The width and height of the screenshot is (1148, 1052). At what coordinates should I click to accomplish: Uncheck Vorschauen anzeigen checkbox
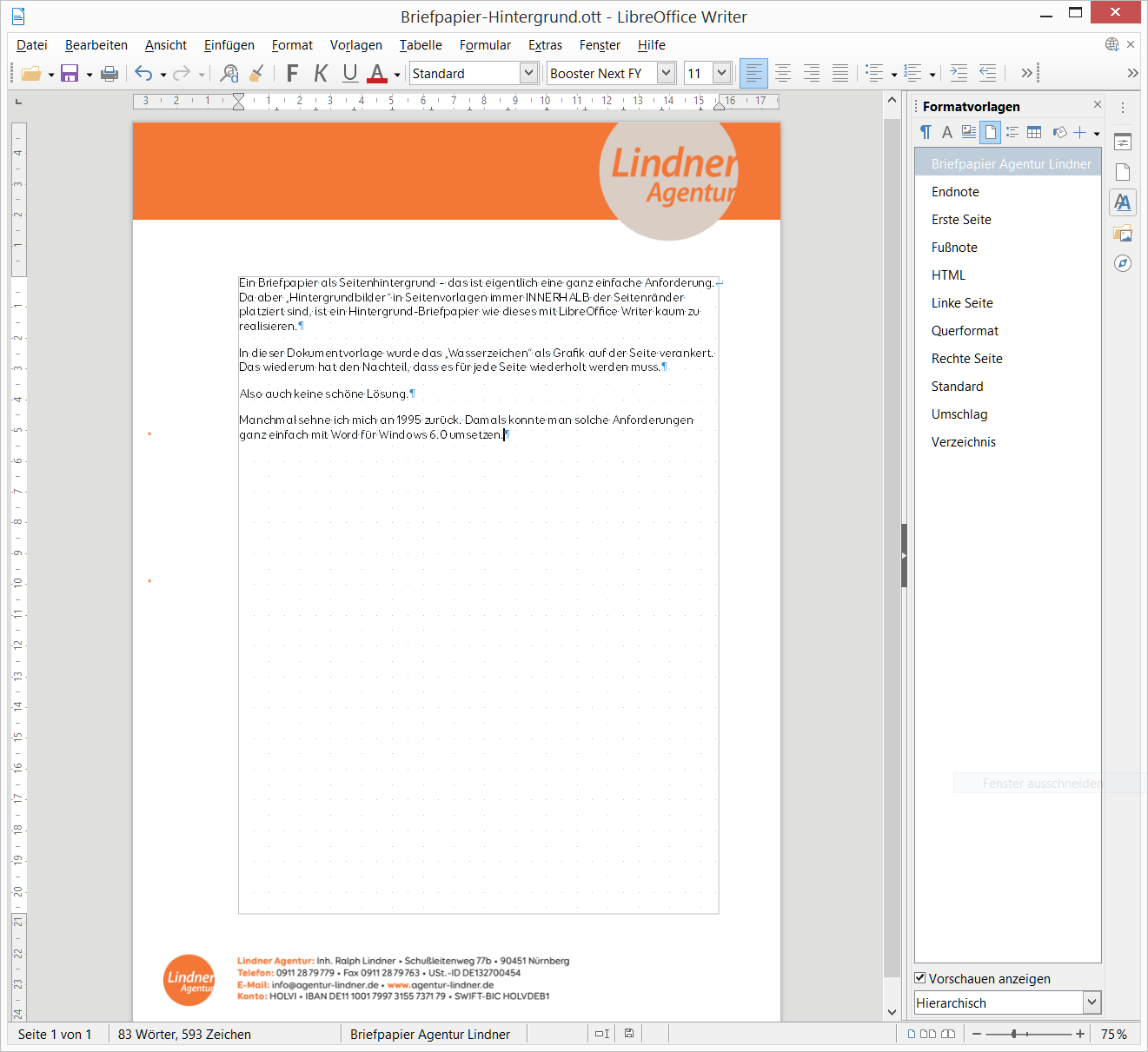[920, 978]
